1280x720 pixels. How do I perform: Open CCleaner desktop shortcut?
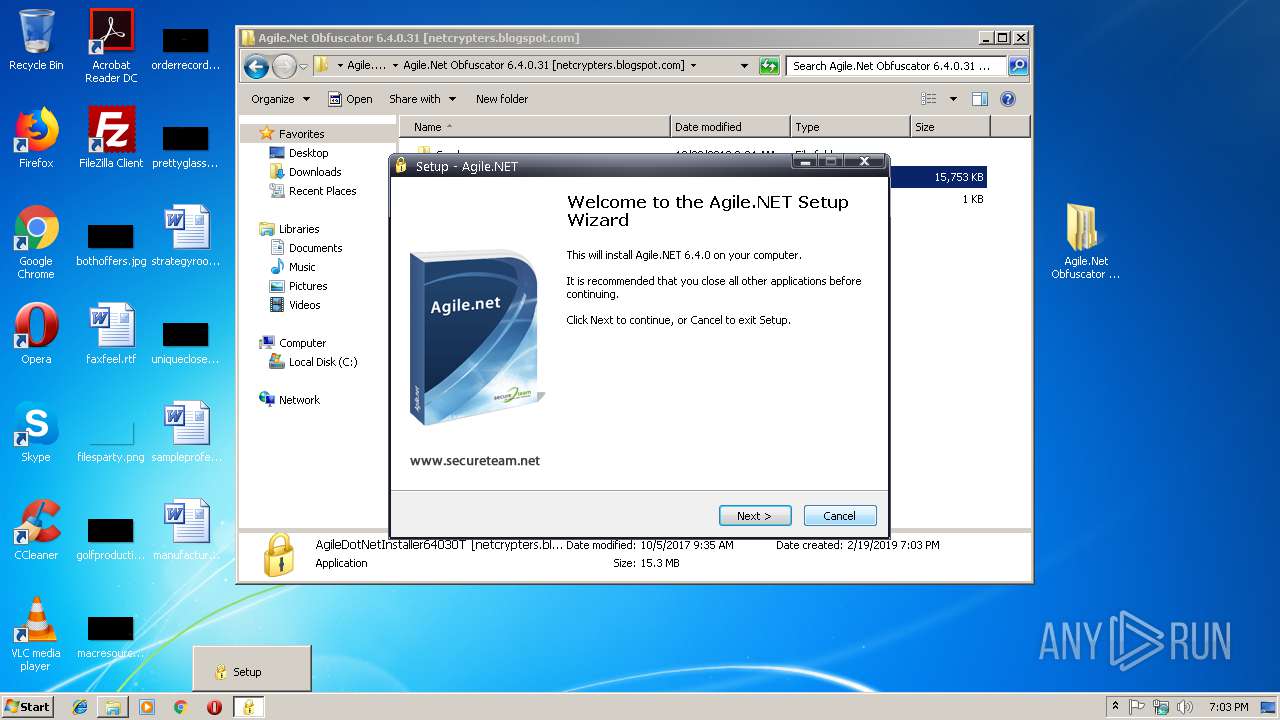[x=36, y=530]
